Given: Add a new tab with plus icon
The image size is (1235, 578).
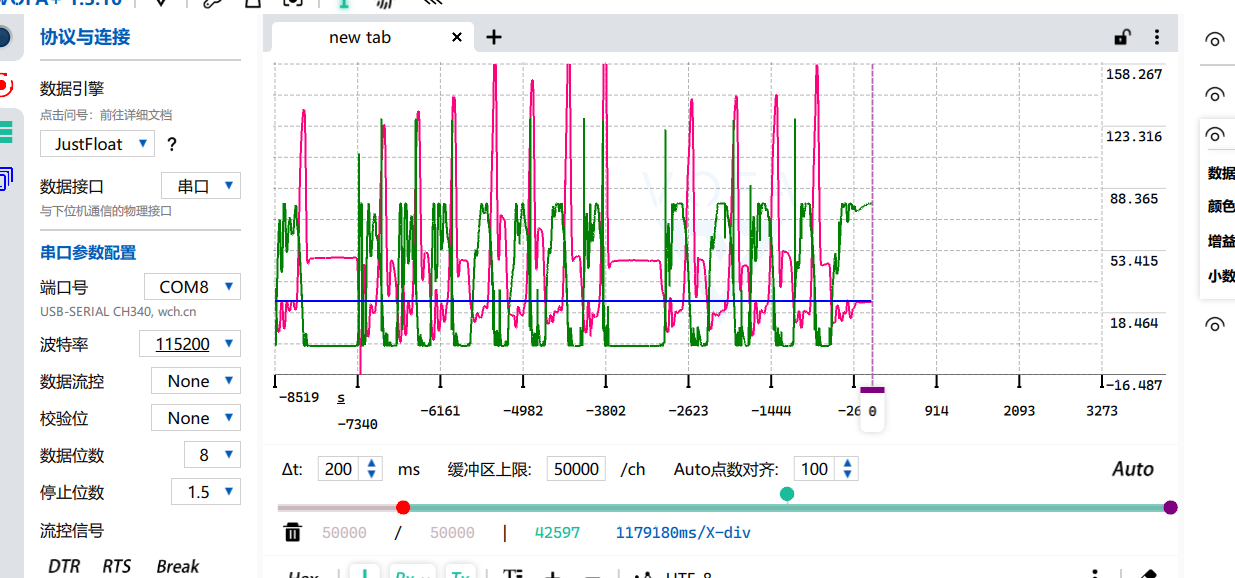Looking at the screenshot, I should coord(494,37).
